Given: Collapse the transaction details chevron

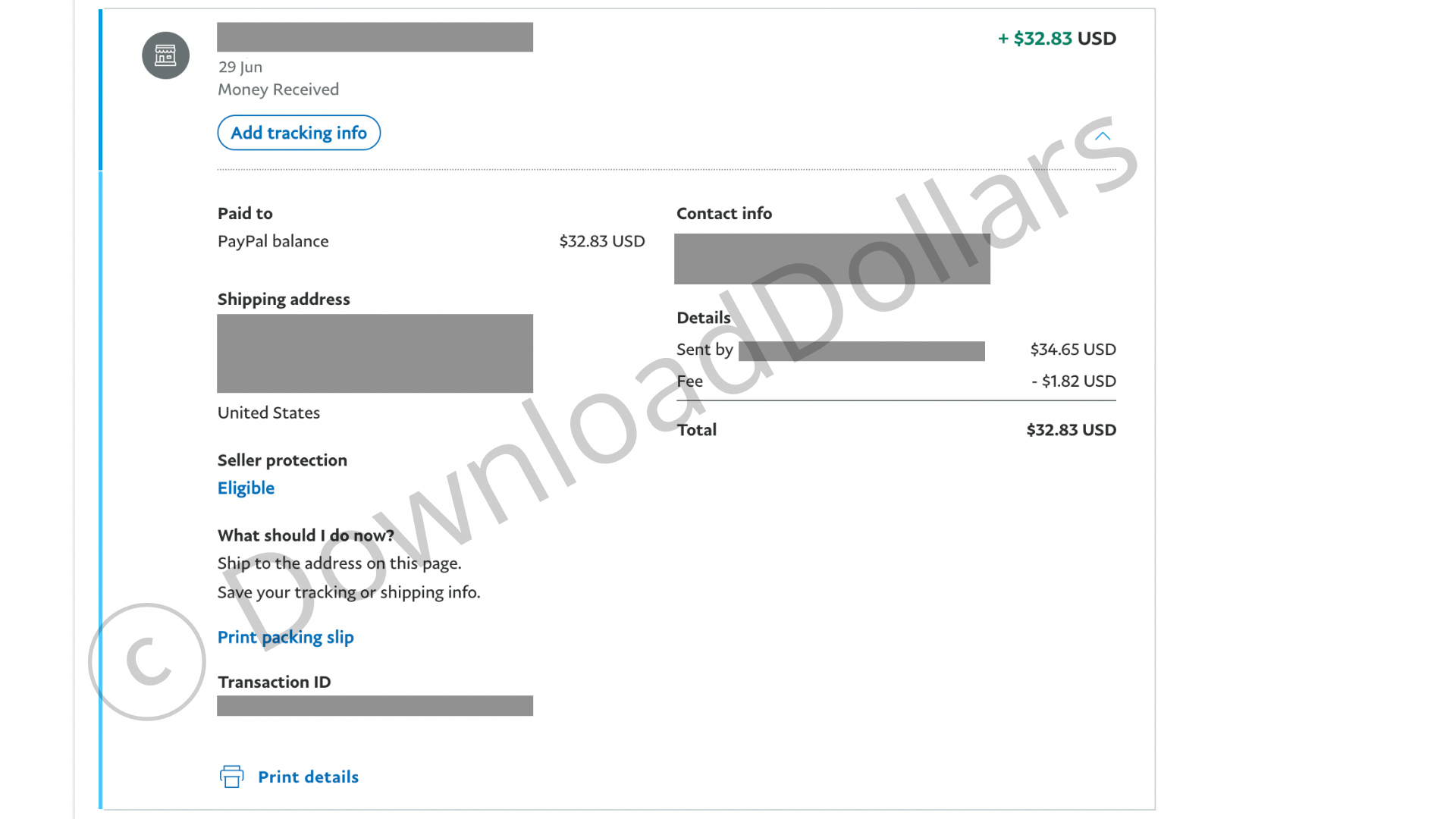Looking at the screenshot, I should tap(1102, 136).
